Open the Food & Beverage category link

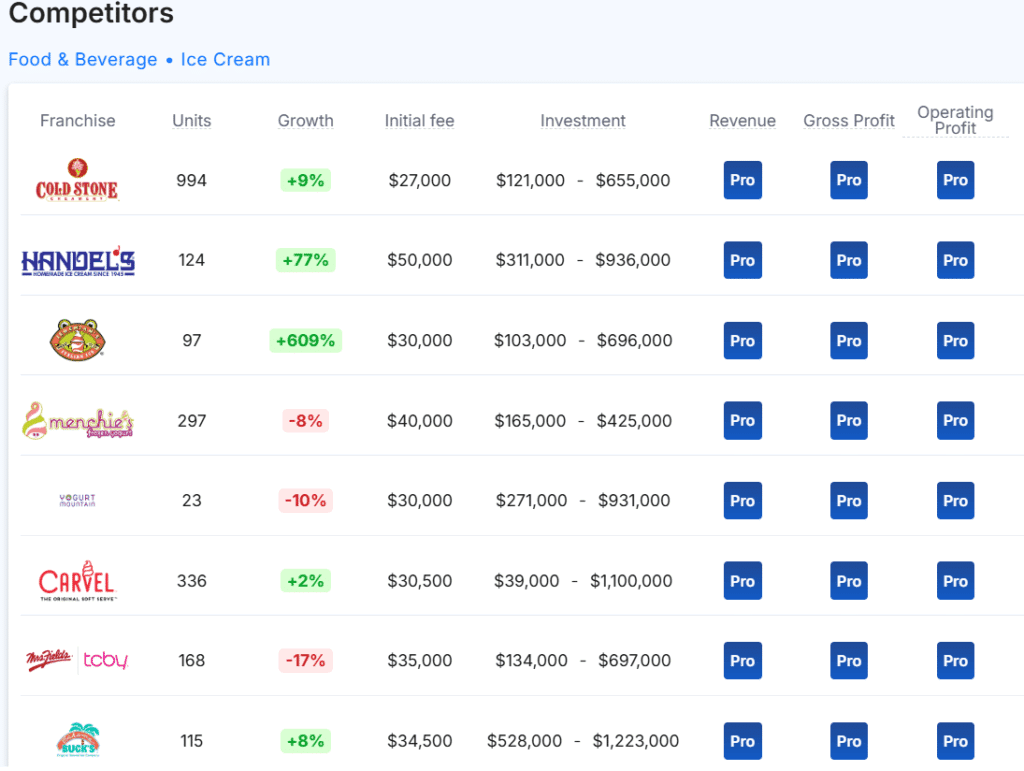pyautogui.click(x=83, y=59)
